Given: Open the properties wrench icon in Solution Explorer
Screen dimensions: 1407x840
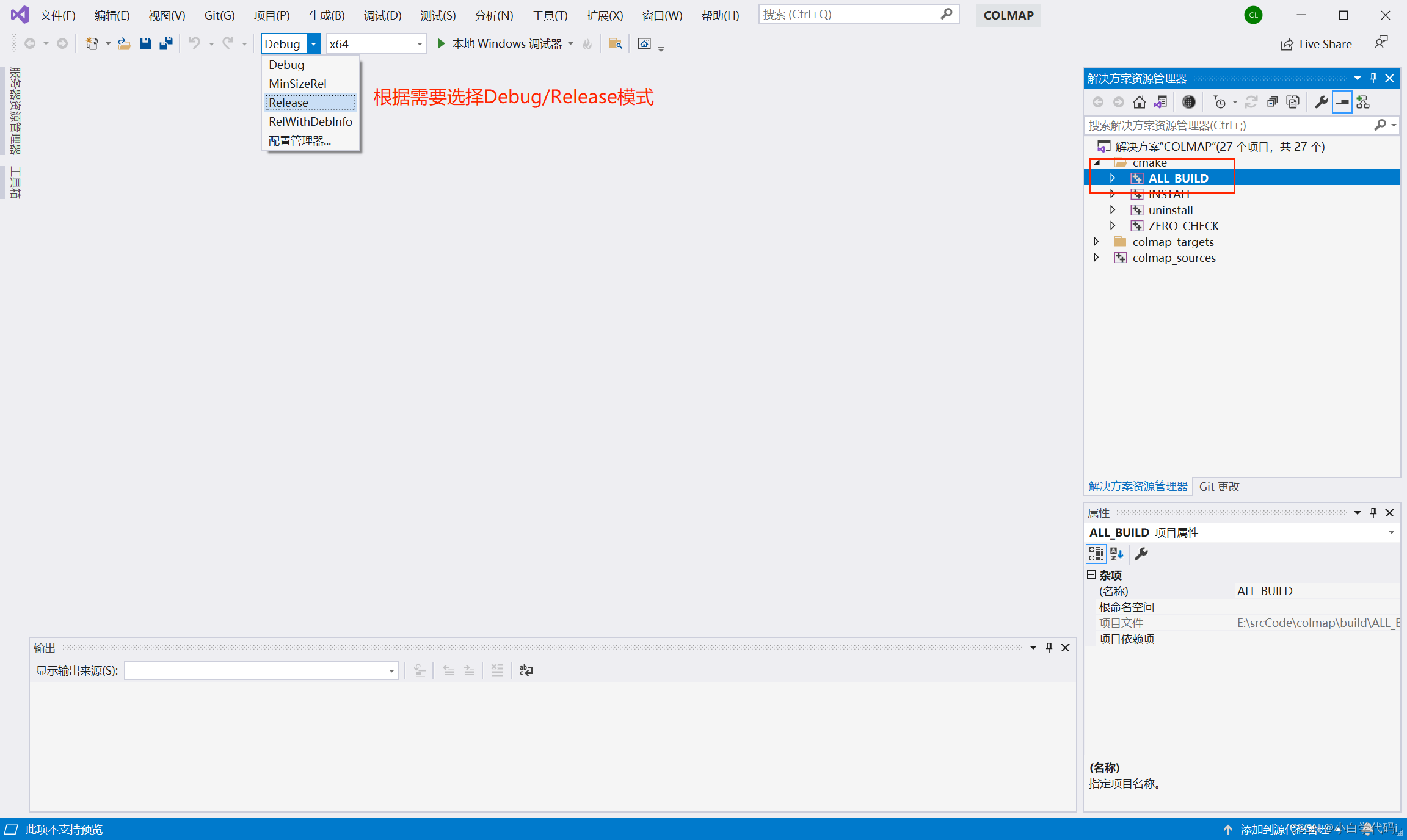Looking at the screenshot, I should click(1321, 102).
